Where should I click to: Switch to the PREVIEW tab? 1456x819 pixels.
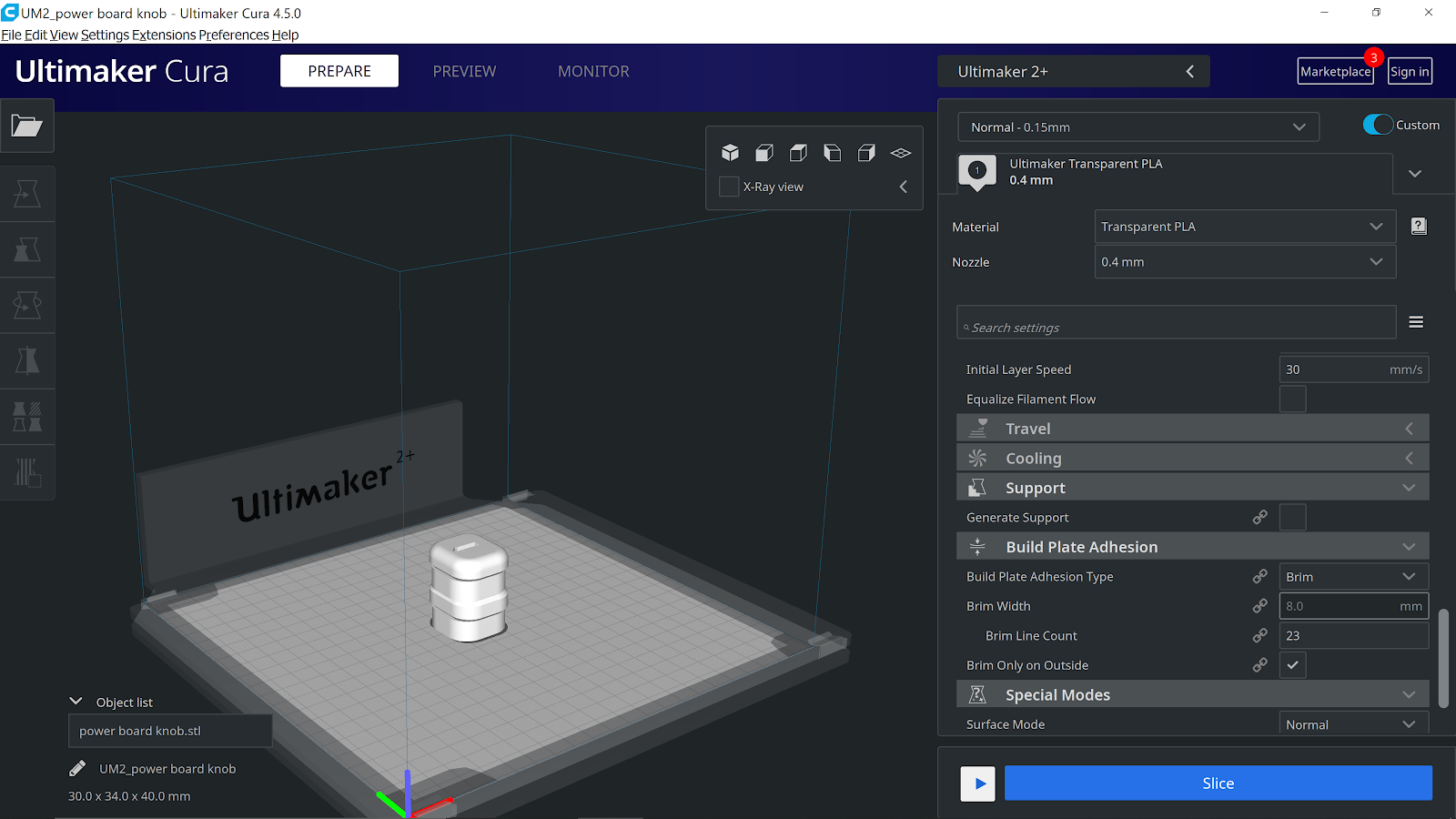[x=464, y=71]
